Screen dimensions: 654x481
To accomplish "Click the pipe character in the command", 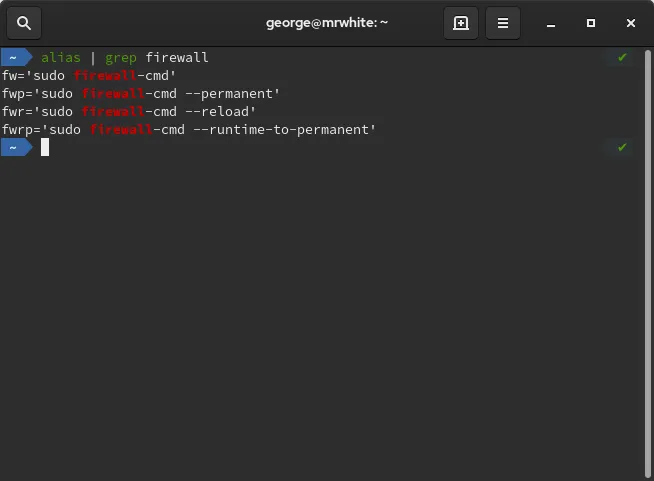I will coord(93,57).
